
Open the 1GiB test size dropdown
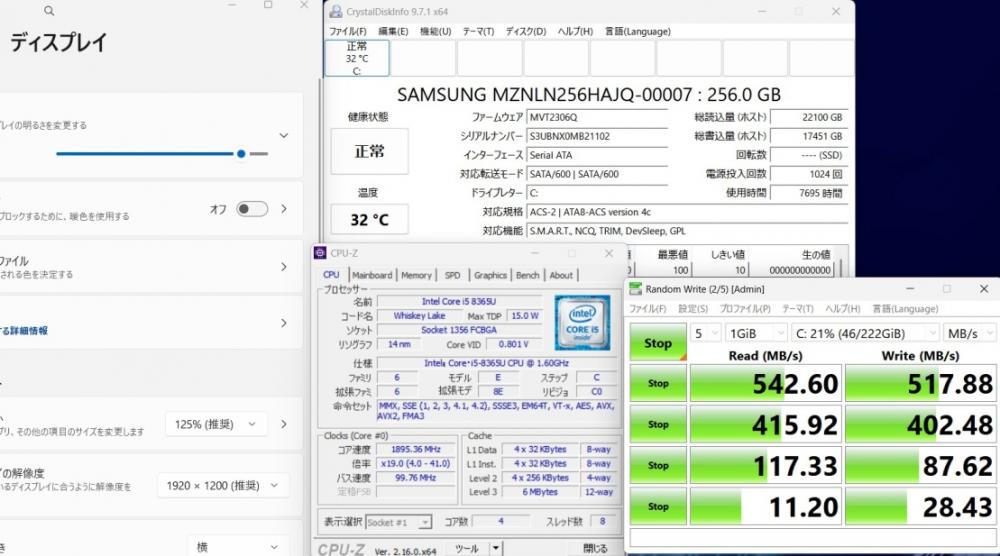click(756, 333)
